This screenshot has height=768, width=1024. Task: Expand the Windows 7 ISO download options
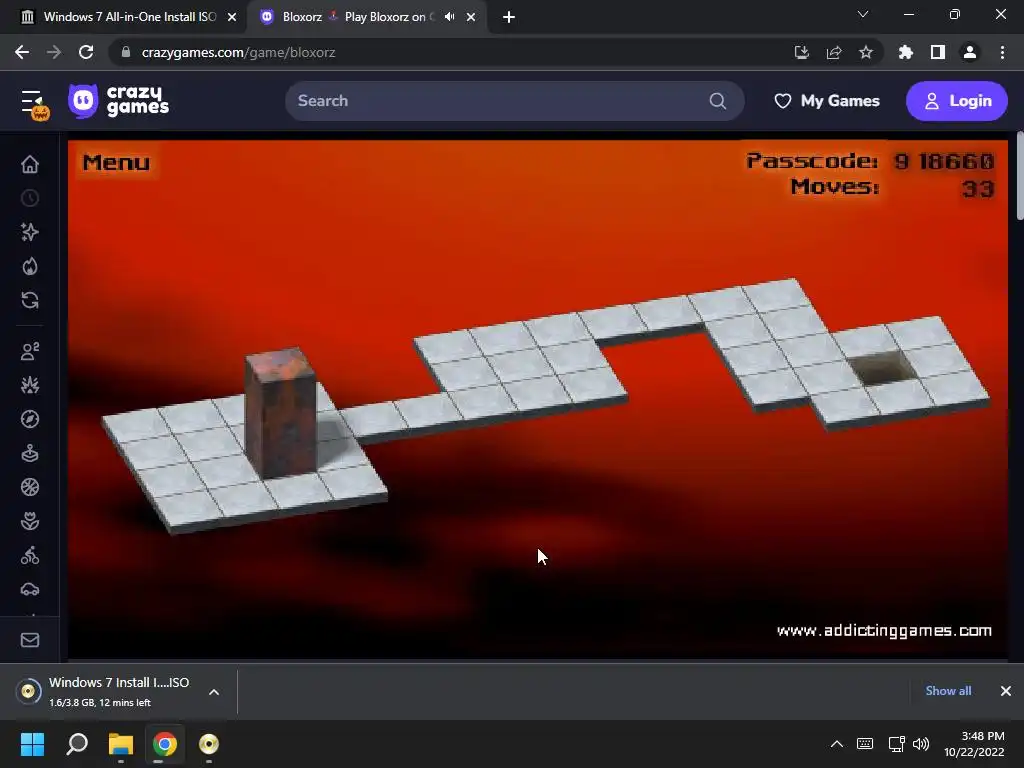[214, 692]
